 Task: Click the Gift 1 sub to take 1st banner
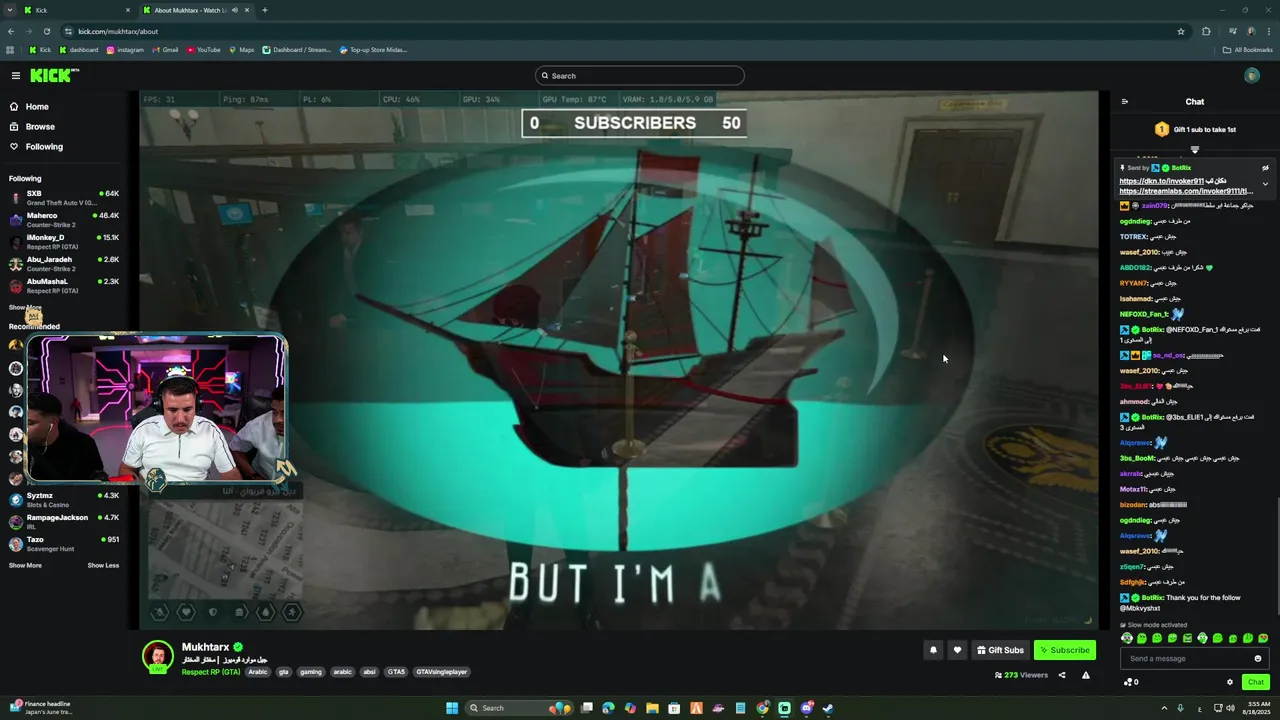click(1195, 129)
